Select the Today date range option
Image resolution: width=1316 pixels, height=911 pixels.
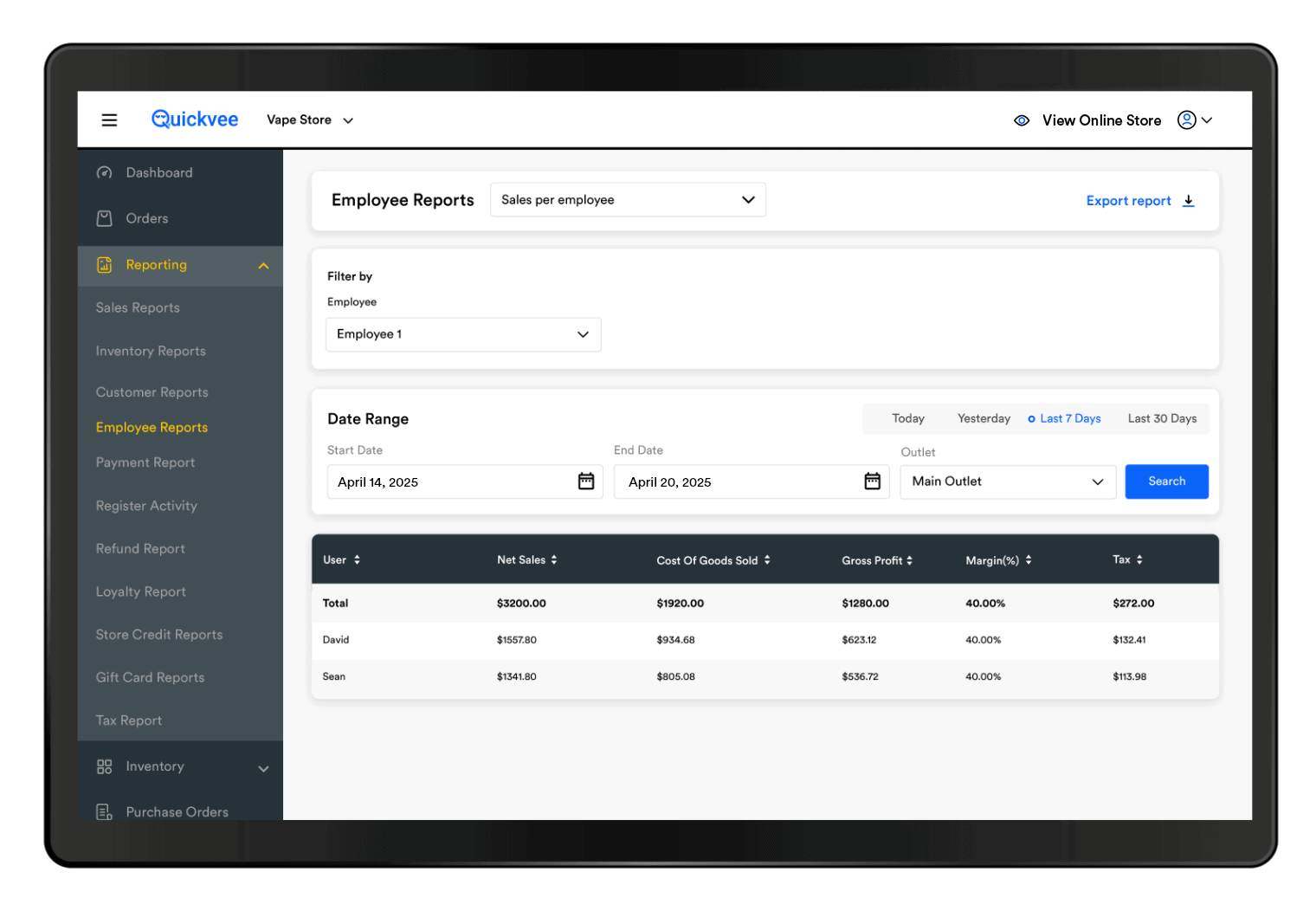coord(908,419)
